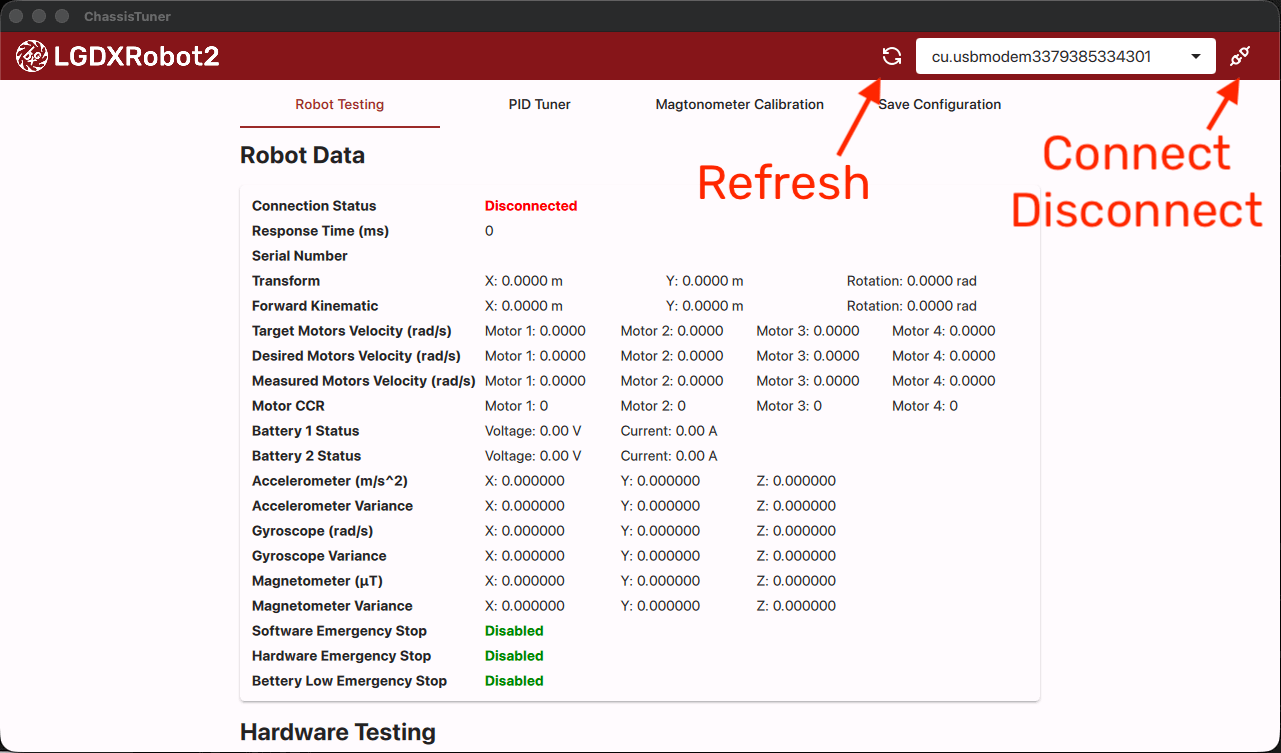Screen dimensions: 1281x753
Task: Toggle the Hardware Emergency Stop status
Action: coord(514,655)
